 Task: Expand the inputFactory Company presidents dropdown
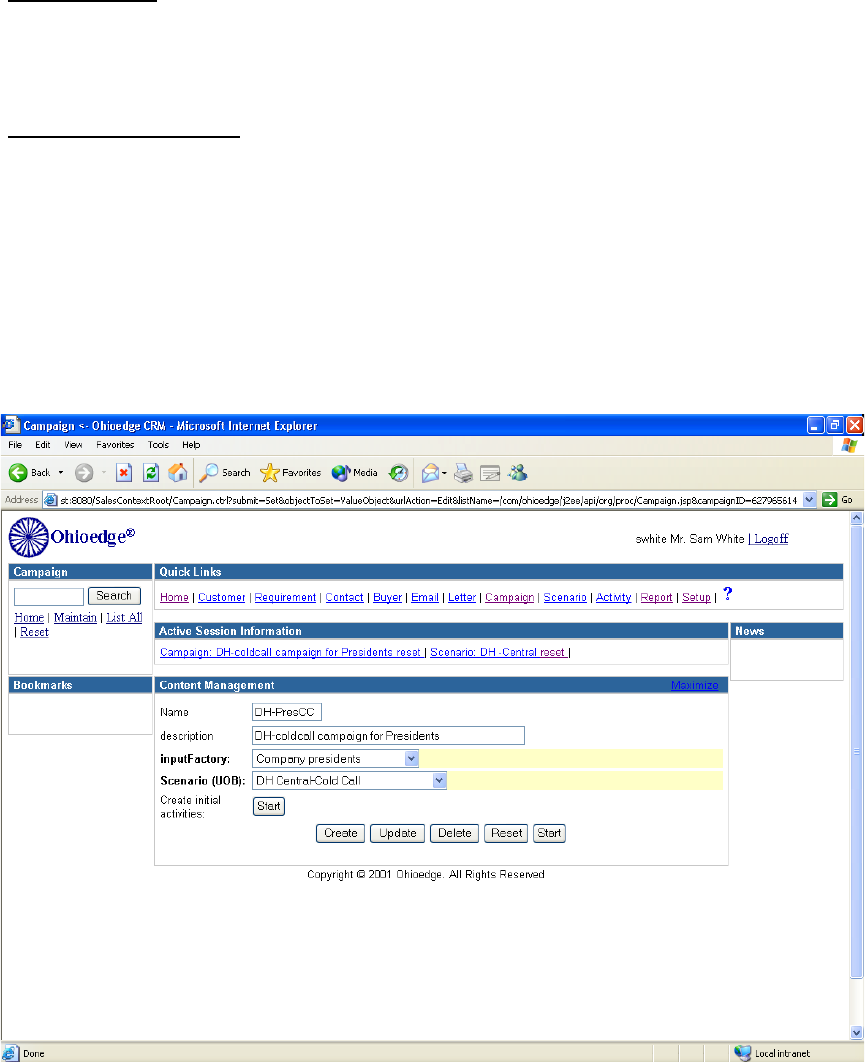[411, 759]
